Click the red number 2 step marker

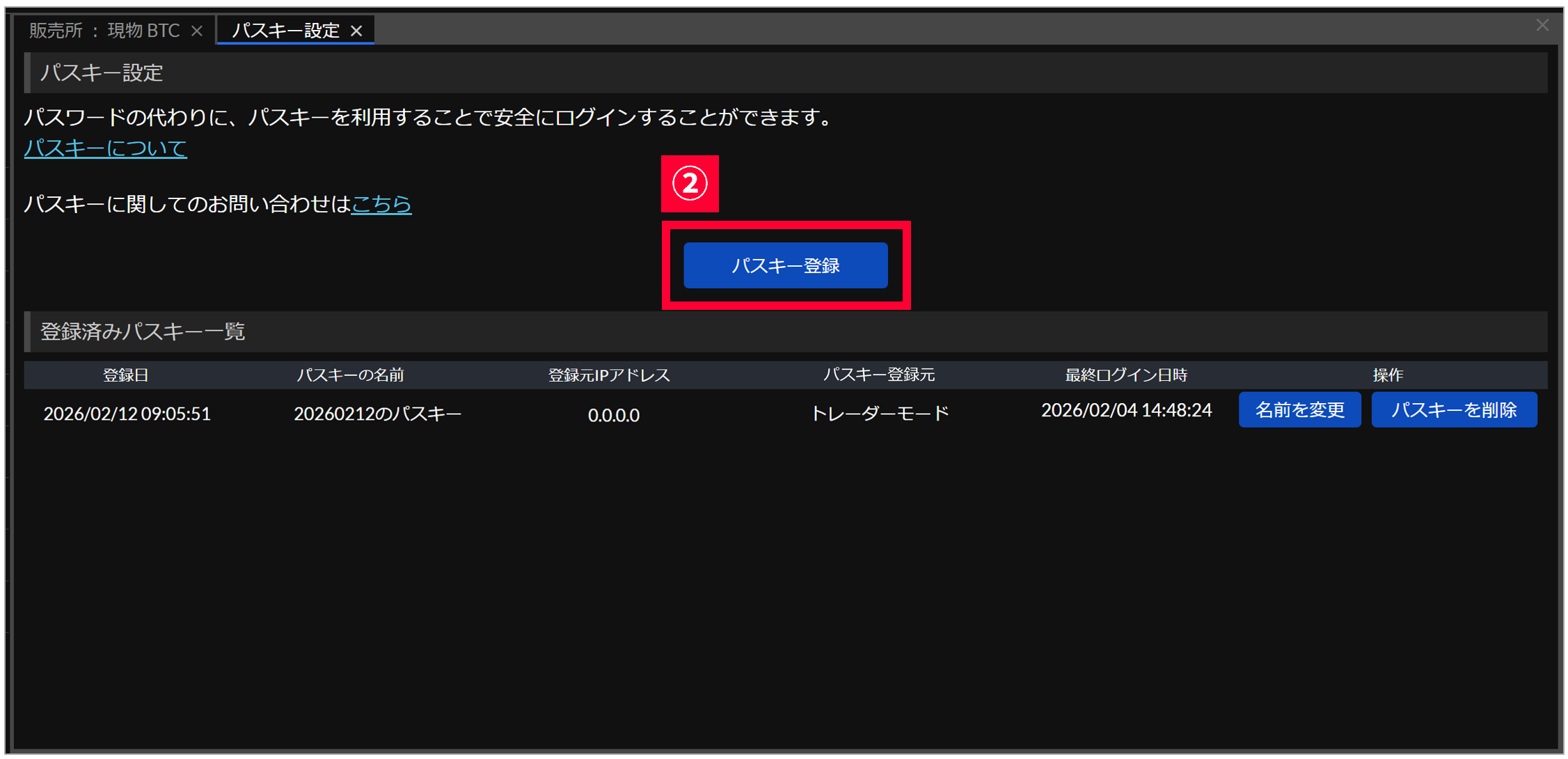click(689, 184)
